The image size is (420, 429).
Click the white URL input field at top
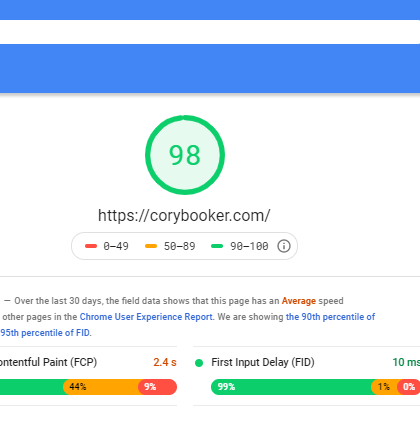coord(210,32)
